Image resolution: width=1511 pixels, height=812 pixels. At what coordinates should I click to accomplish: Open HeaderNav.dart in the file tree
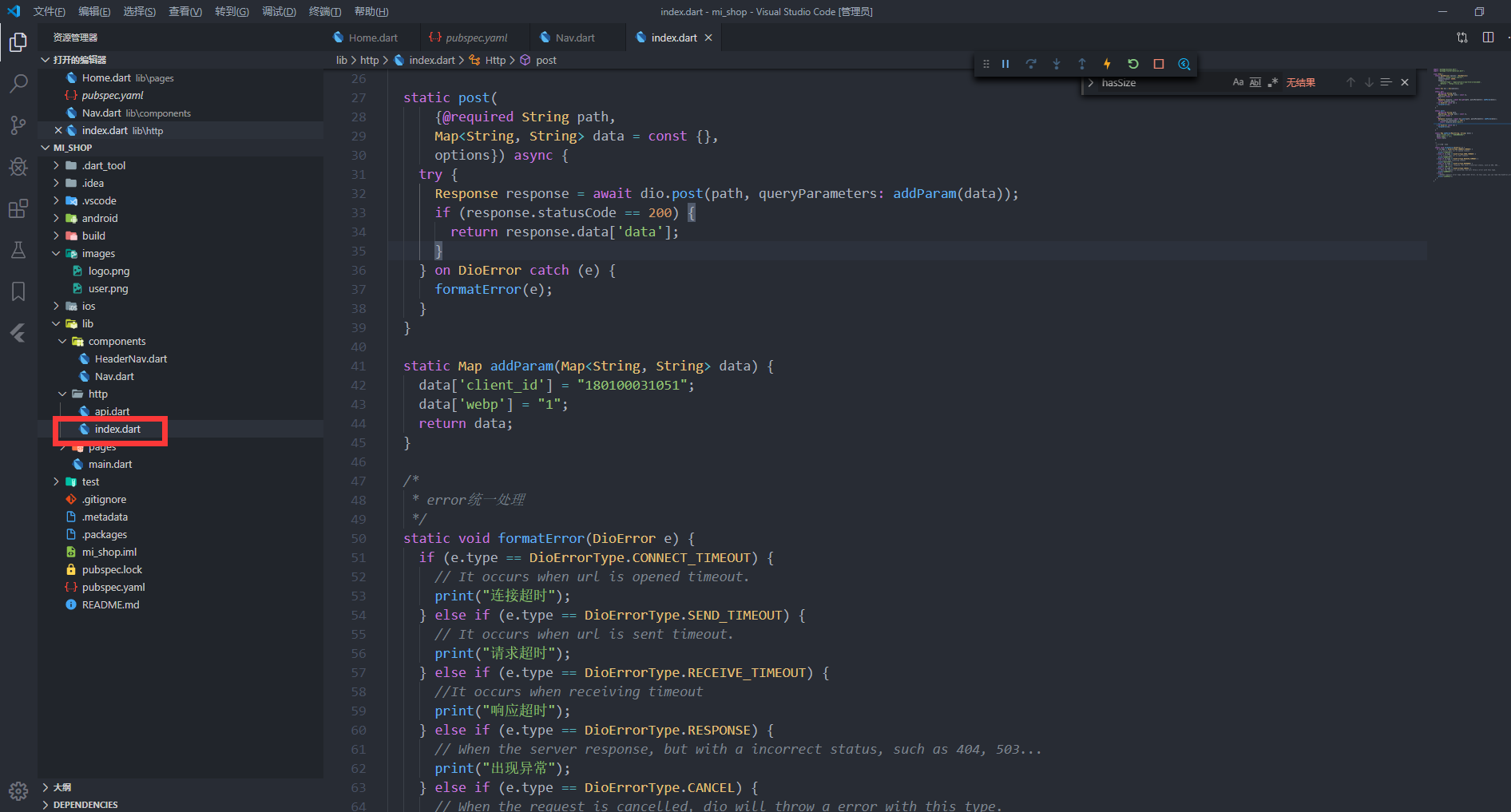click(x=131, y=358)
